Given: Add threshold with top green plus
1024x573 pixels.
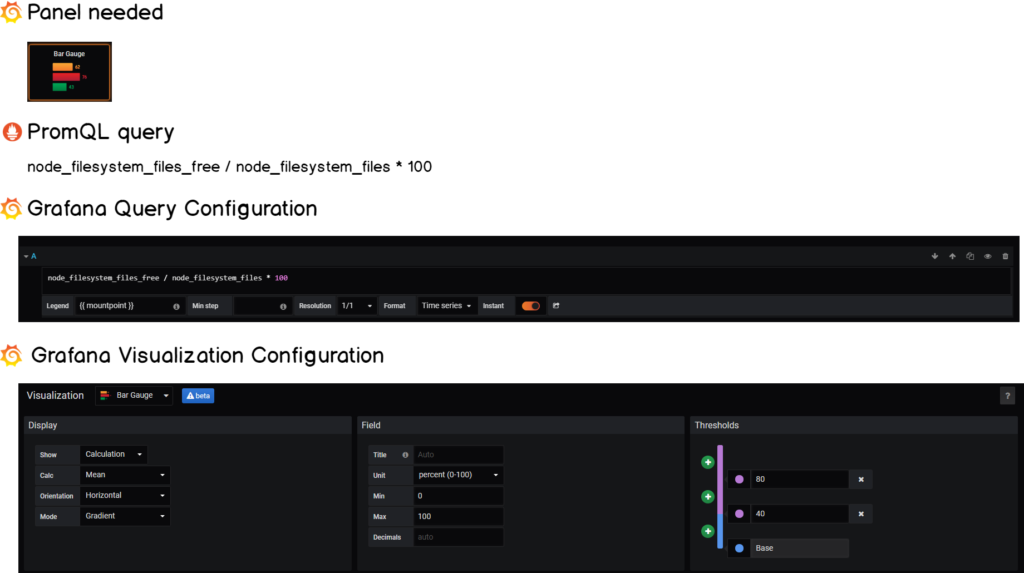Looking at the screenshot, I should [x=707, y=463].
